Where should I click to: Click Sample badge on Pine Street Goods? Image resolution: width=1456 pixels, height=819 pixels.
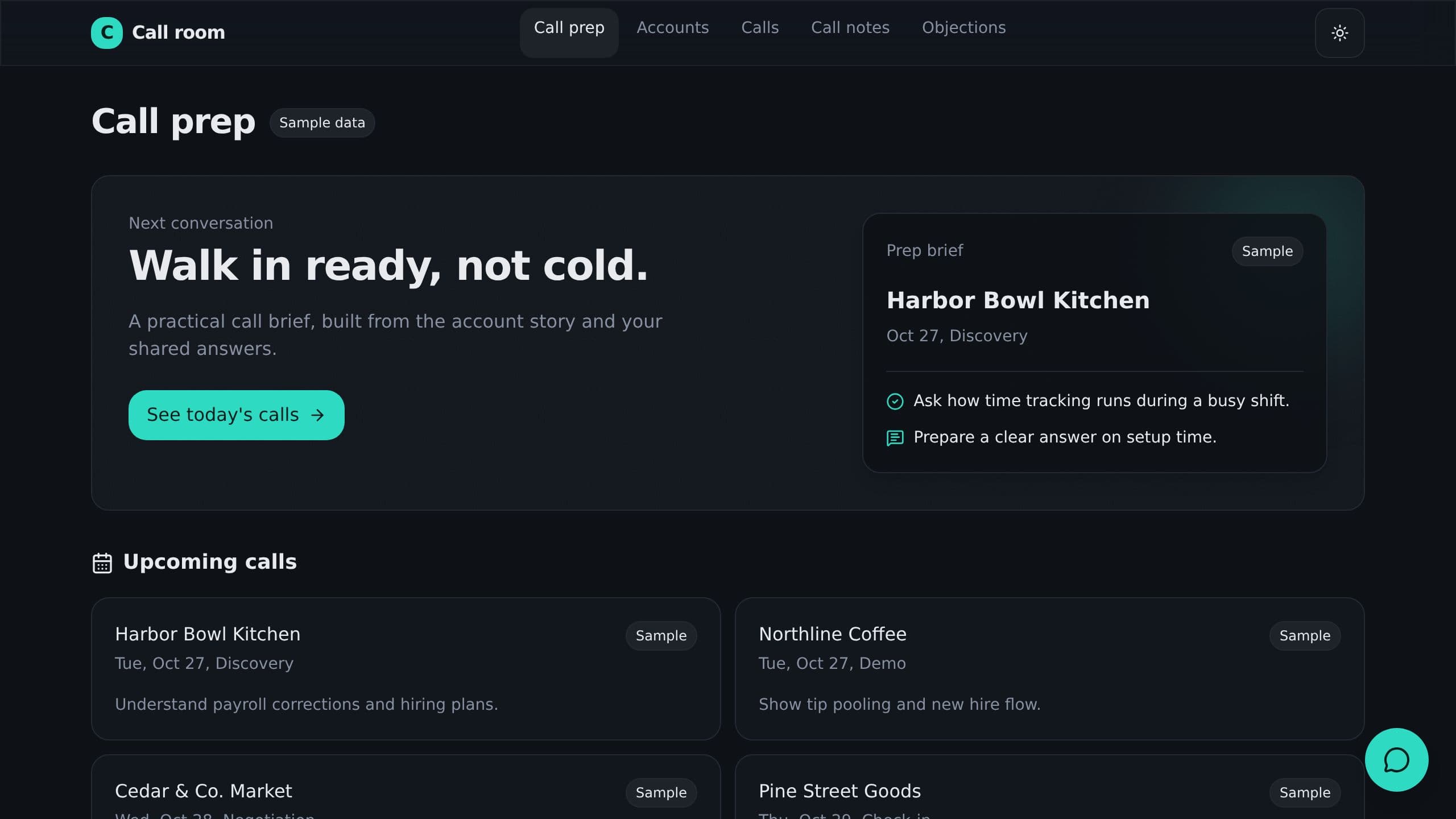(x=1305, y=793)
